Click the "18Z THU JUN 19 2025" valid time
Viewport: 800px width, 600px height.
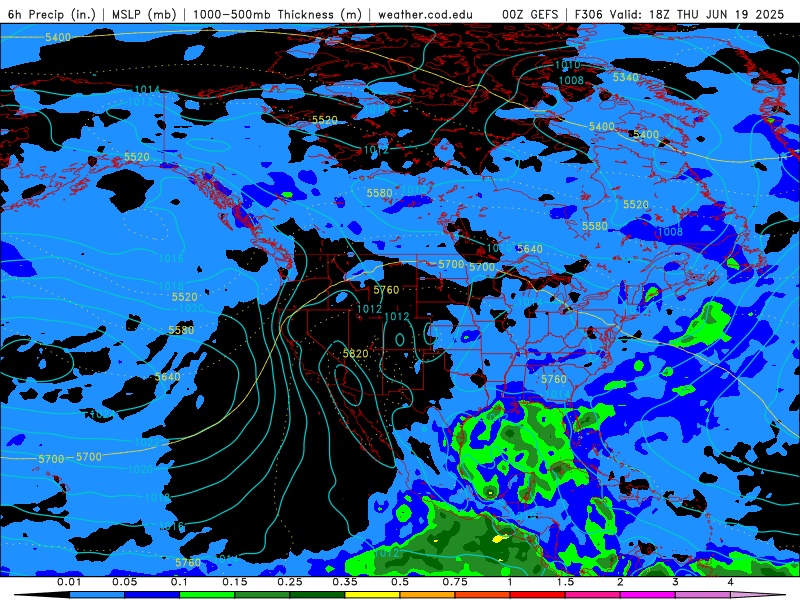716,14
